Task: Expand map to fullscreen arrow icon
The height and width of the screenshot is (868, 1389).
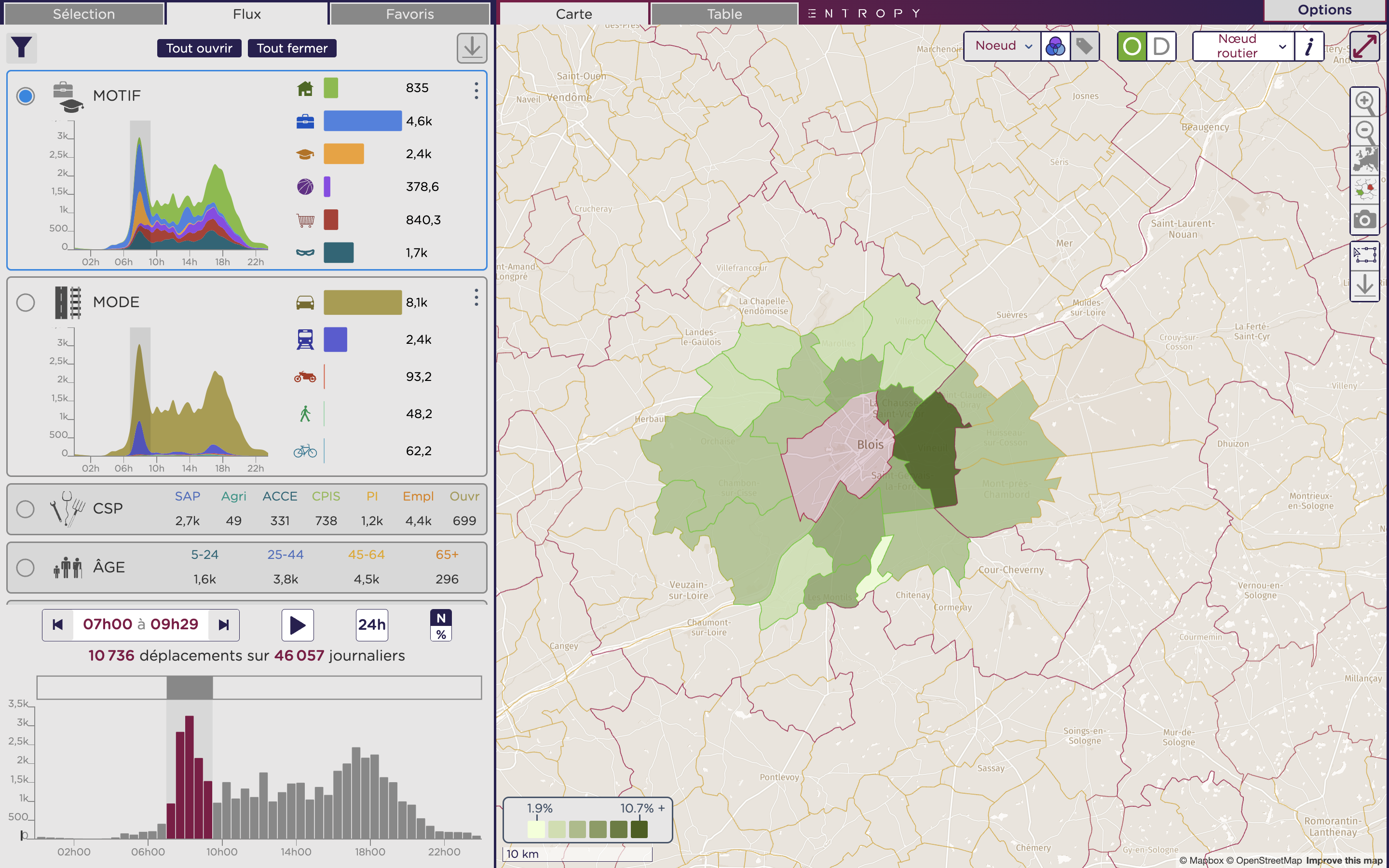Action: point(1365,46)
